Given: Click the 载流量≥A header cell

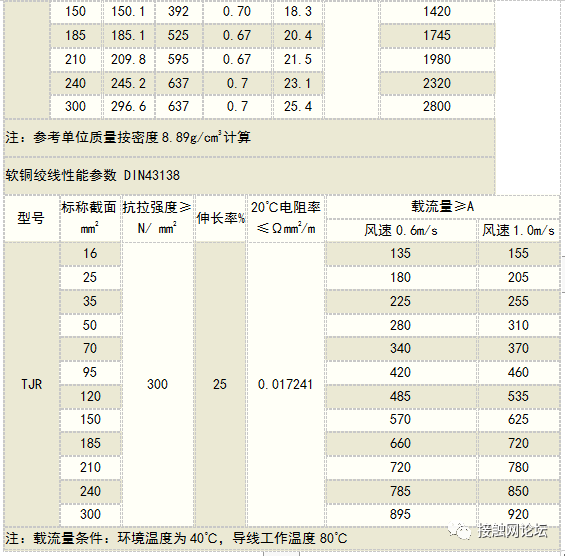Looking at the screenshot, I should pos(443,206).
